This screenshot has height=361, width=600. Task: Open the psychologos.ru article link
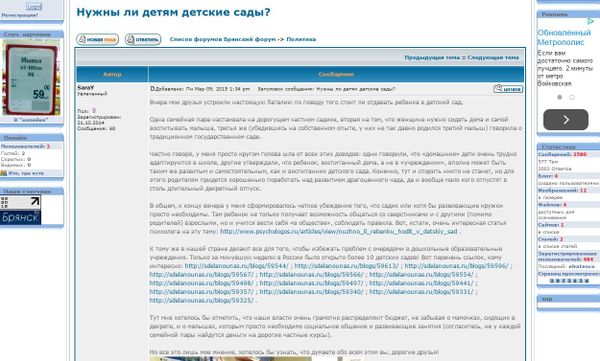pos(339,232)
